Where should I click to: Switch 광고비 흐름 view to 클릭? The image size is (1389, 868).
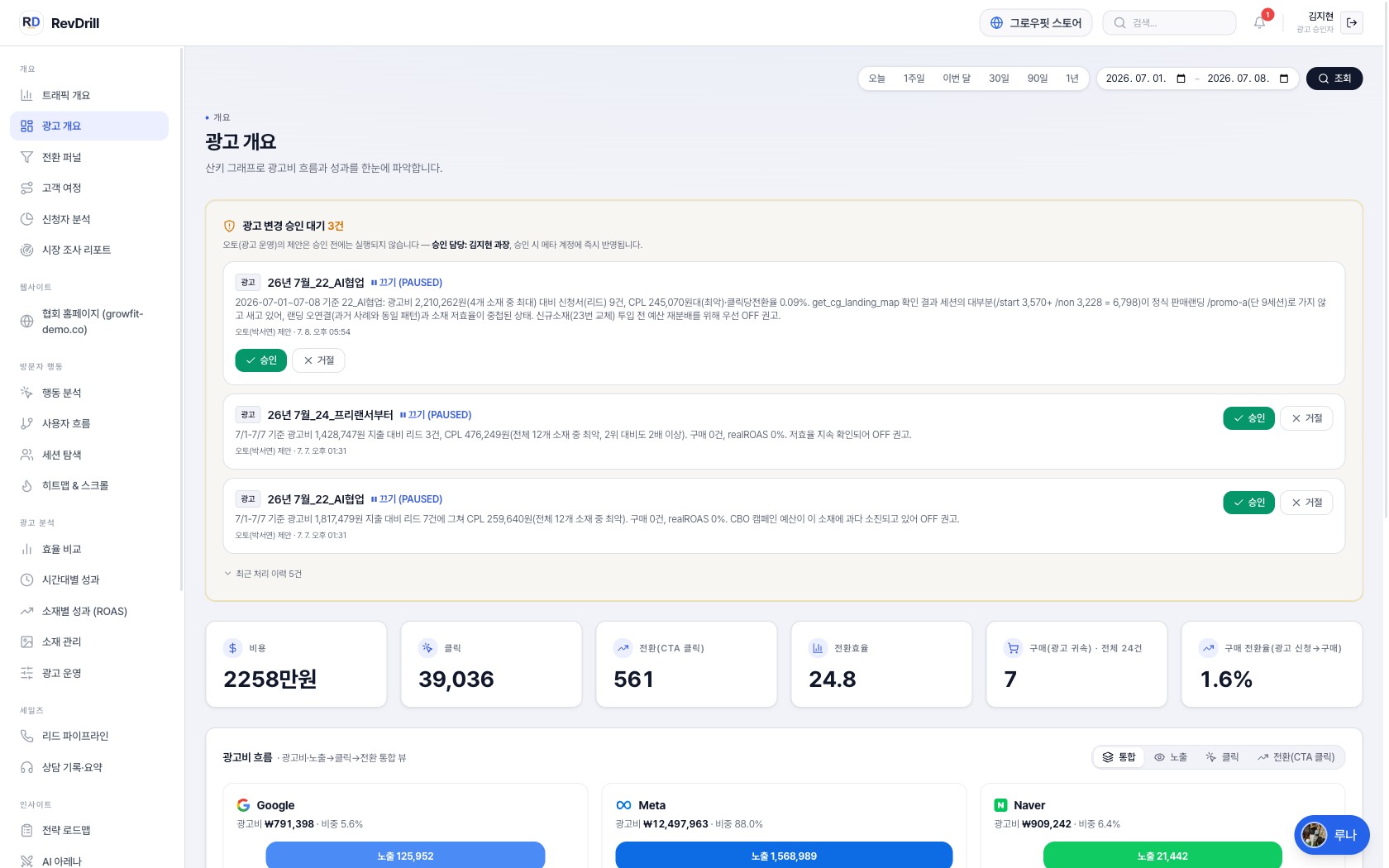coord(1222,757)
